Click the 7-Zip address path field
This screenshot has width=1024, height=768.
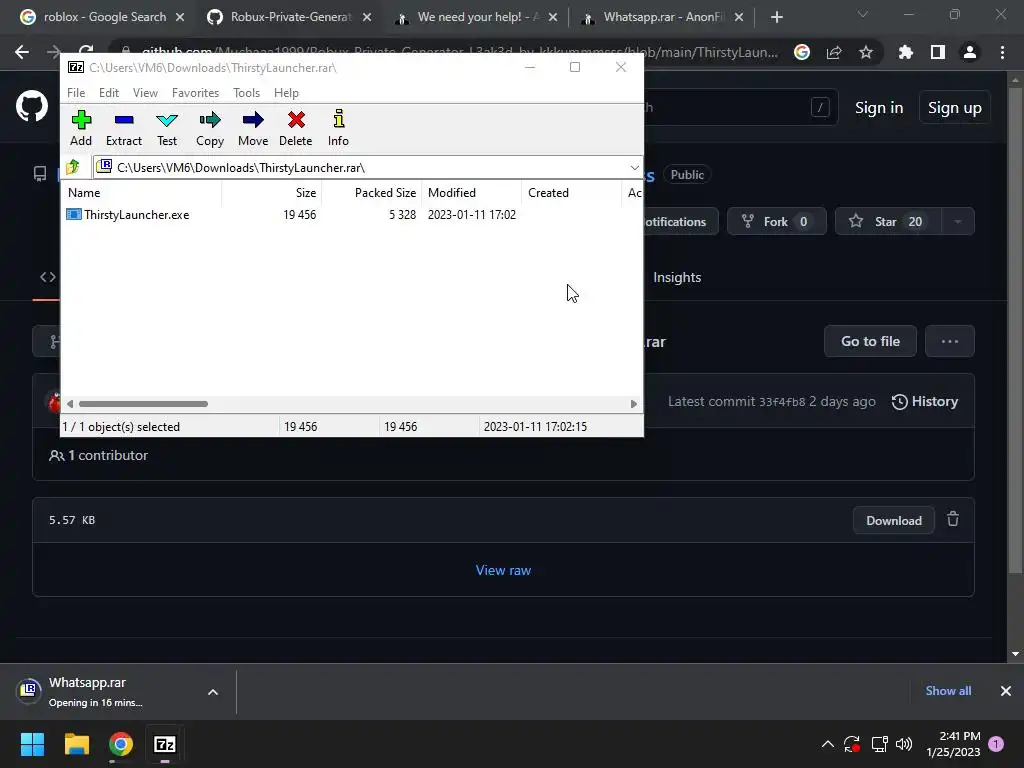pos(368,168)
